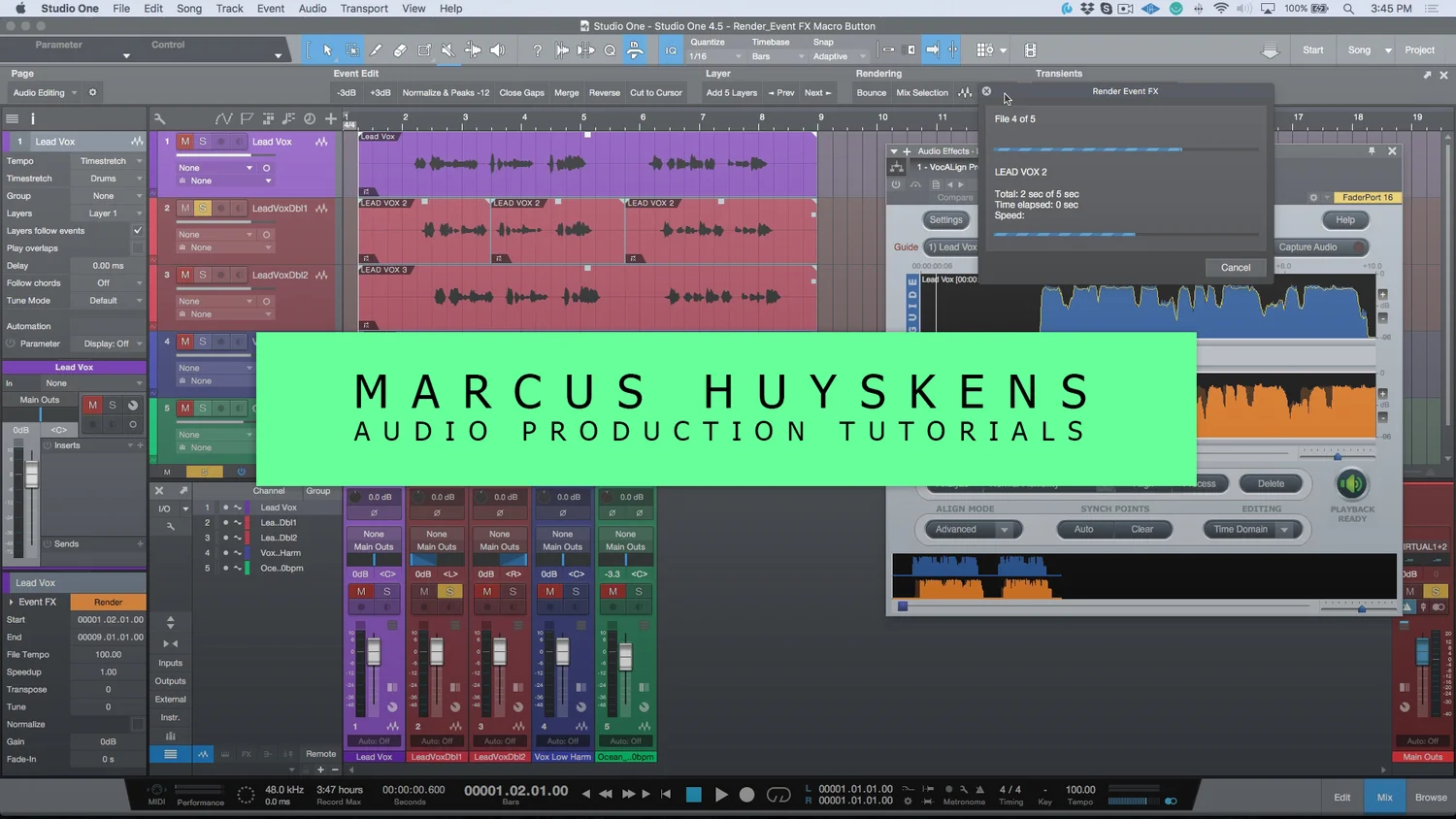Toggle the Layers follow events checkbox

point(137,230)
